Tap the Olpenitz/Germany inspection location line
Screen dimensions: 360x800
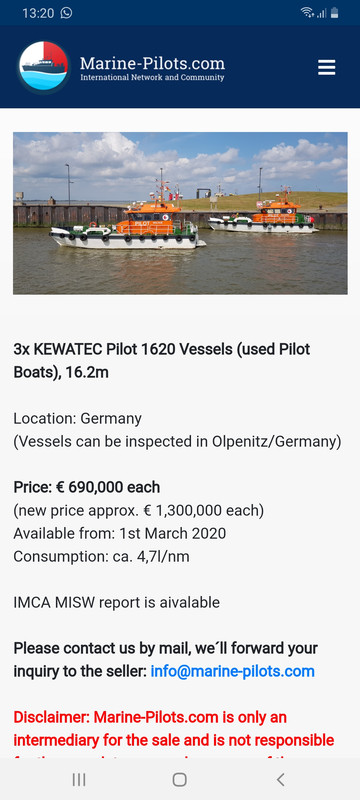point(177,442)
